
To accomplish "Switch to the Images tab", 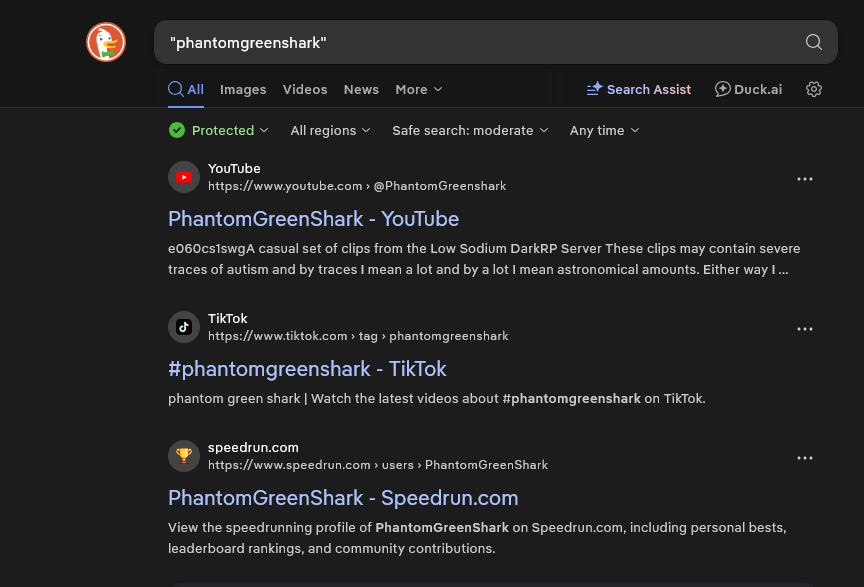I will pyautogui.click(x=243, y=89).
